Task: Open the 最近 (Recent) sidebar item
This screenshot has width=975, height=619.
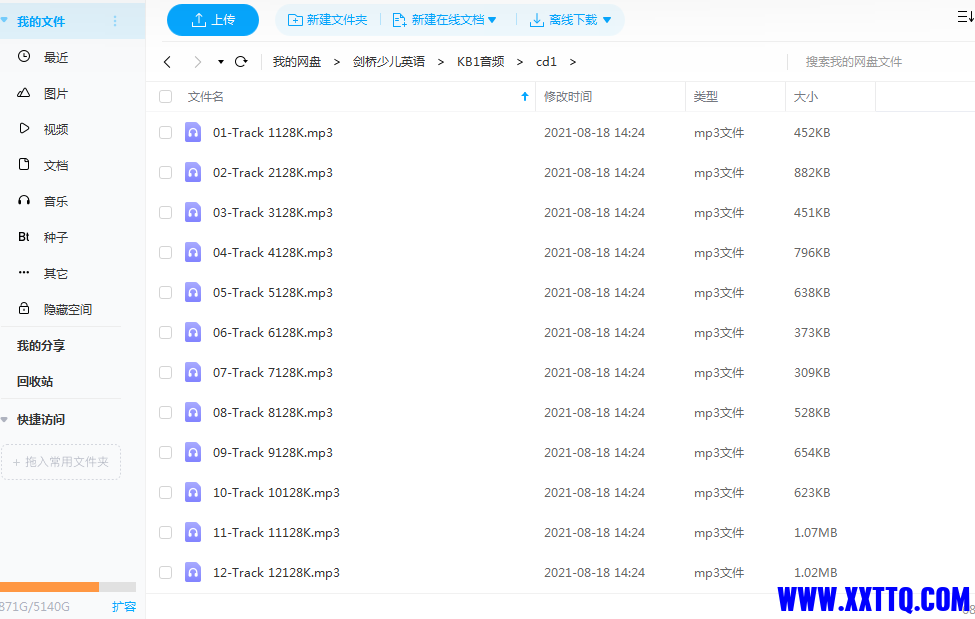Action: pyautogui.click(x=56, y=57)
